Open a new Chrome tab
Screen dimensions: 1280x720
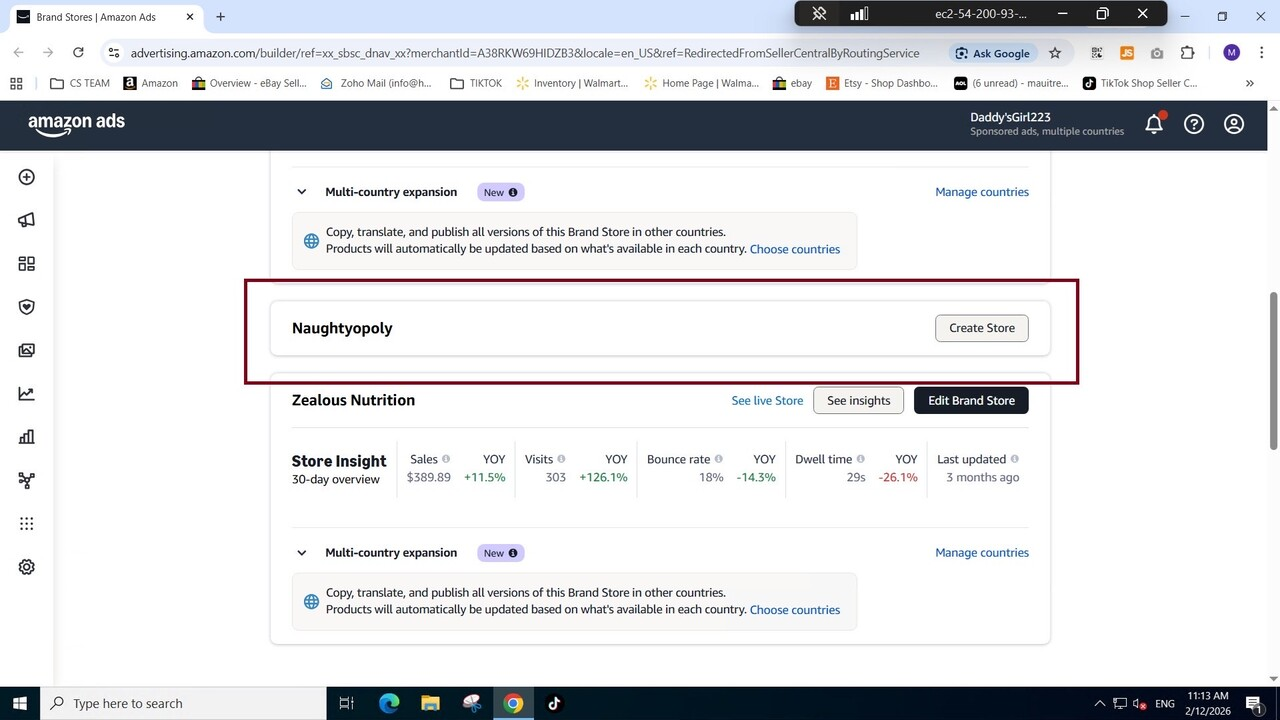pyautogui.click(x=220, y=17)
